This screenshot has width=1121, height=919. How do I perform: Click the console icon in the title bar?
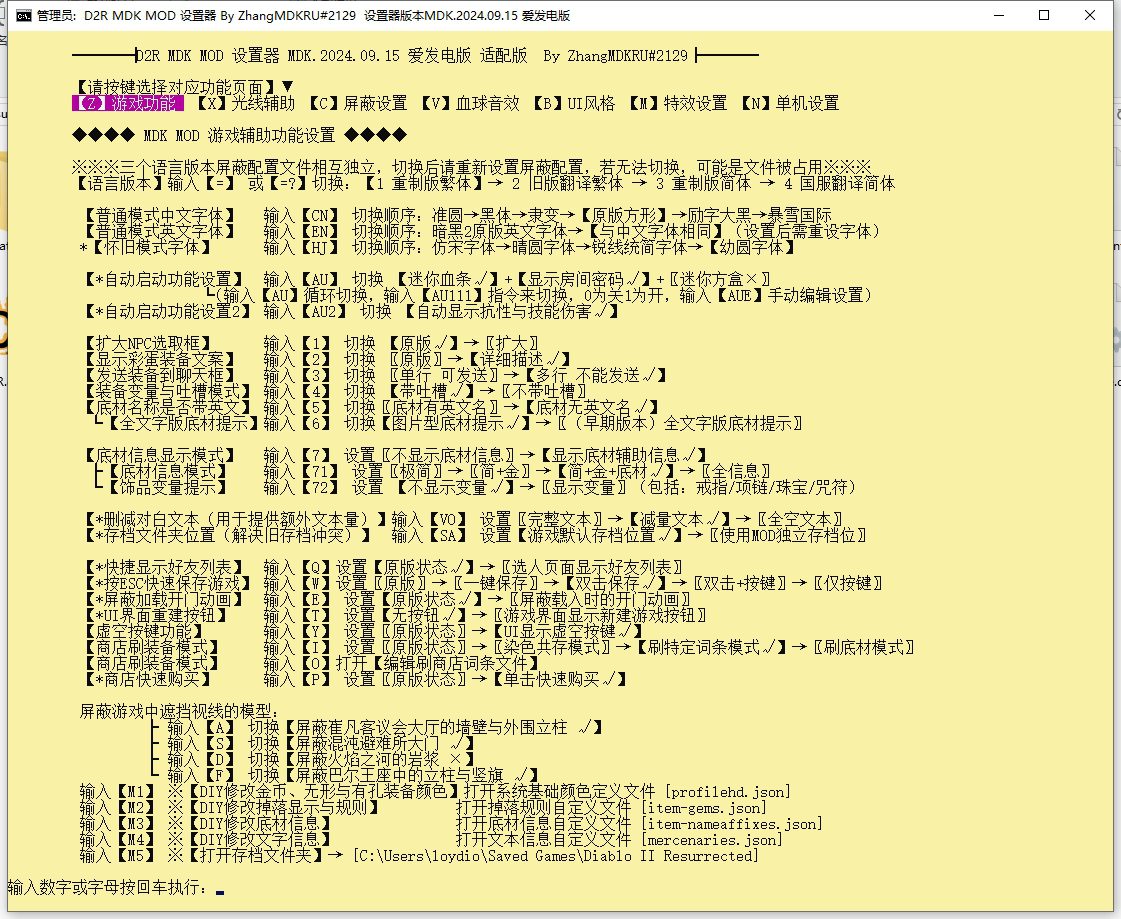click(24, 15)
